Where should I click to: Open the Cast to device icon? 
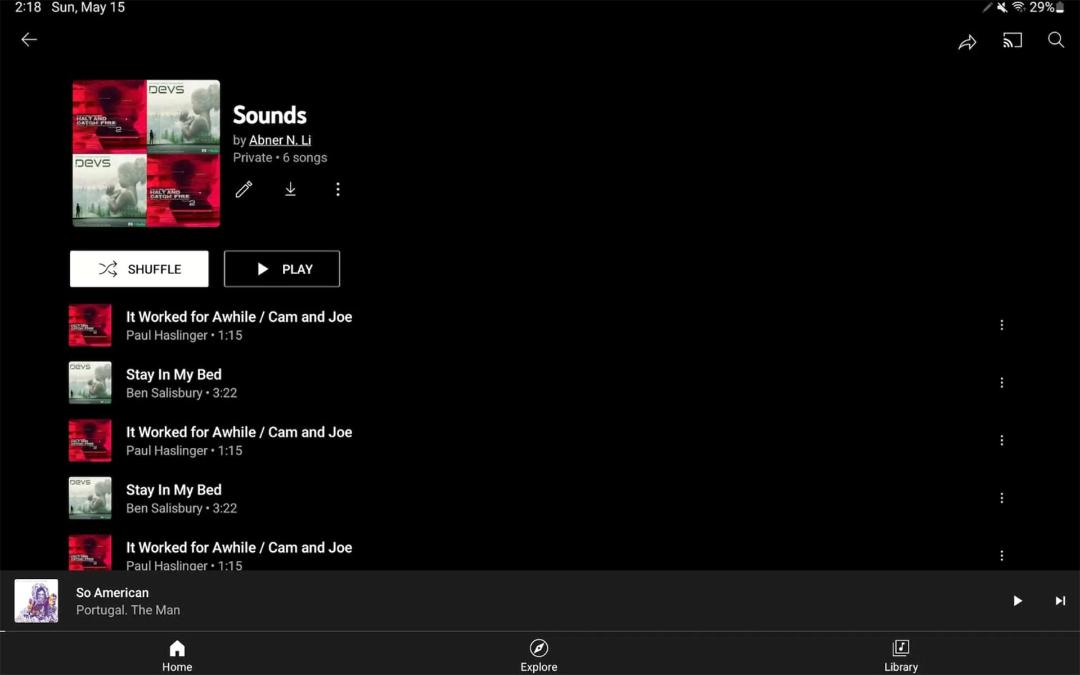tap(1012, 41)
